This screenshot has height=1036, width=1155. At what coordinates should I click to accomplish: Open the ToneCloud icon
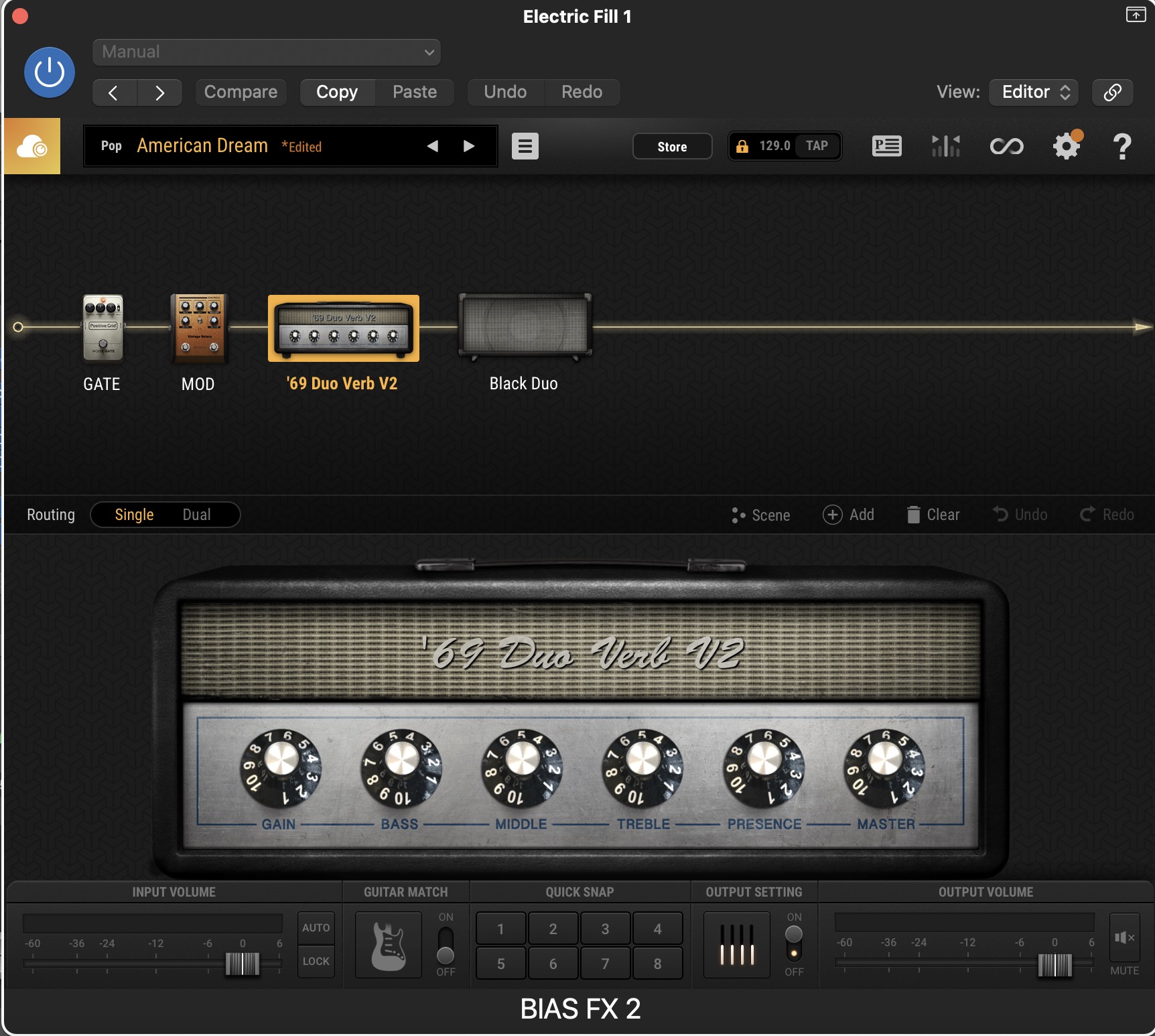pyautogui.click(x=32, y=146)
